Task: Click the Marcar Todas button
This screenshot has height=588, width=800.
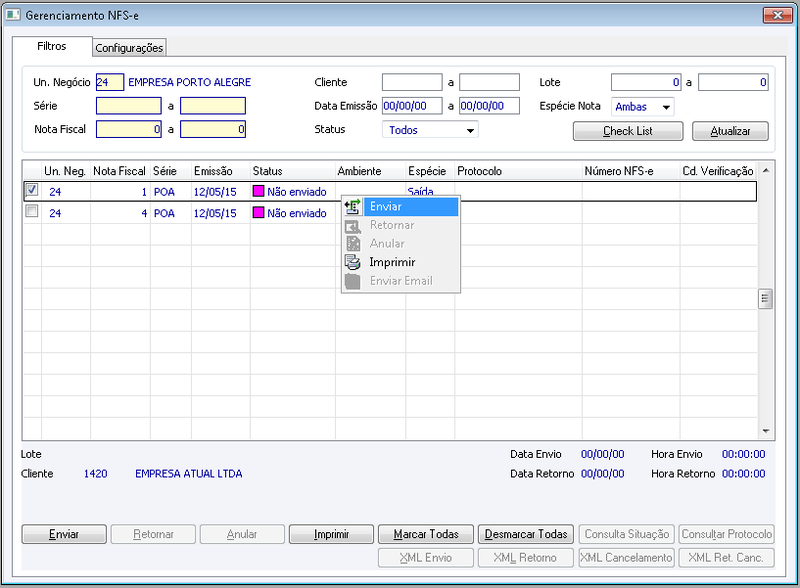Action: [426, 534]
